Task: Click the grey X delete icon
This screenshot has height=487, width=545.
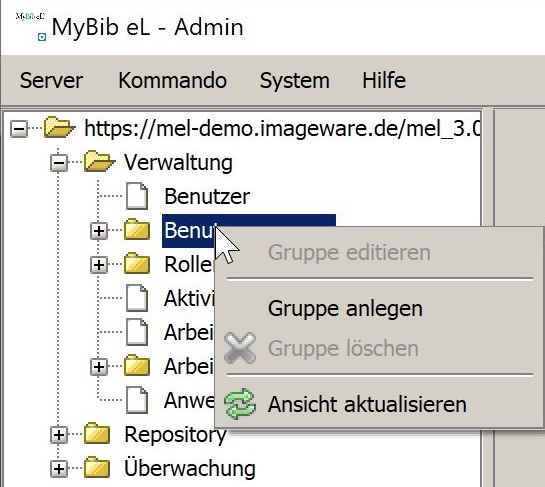Action: point(240,348)
